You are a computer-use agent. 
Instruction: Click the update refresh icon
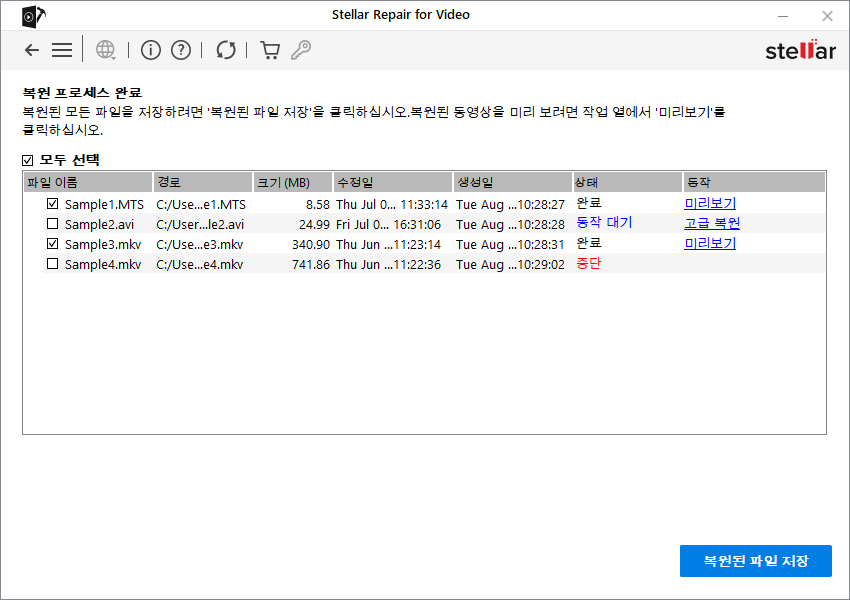[226, 50]
